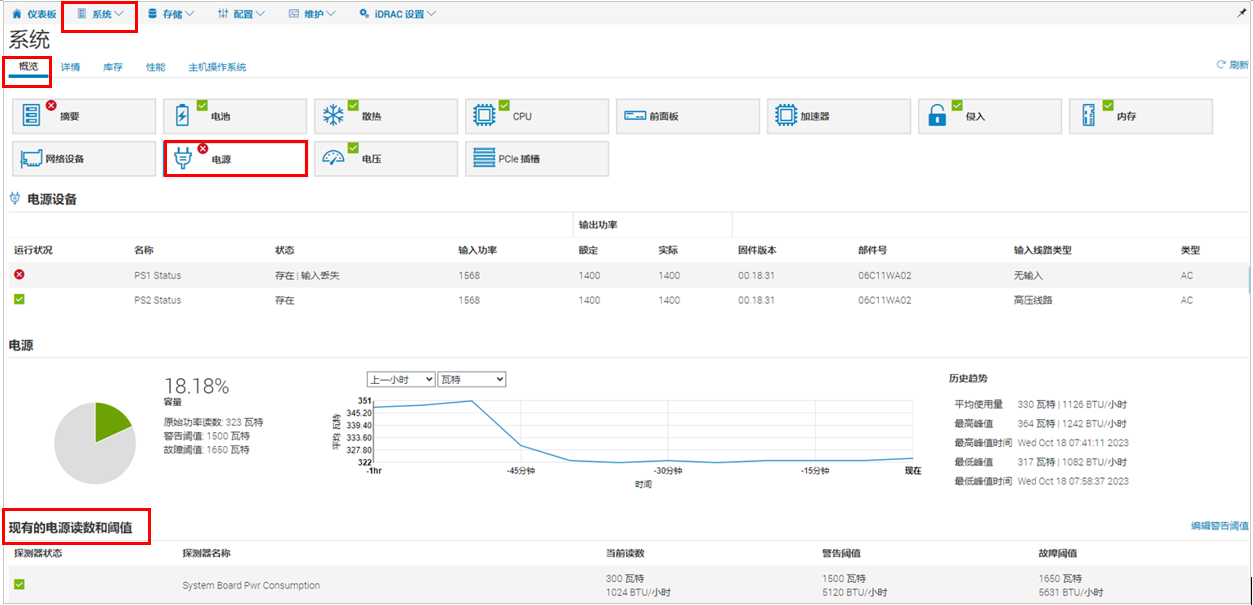
Task: Switch to the 详情 details tab
Action: pos(70,67)
